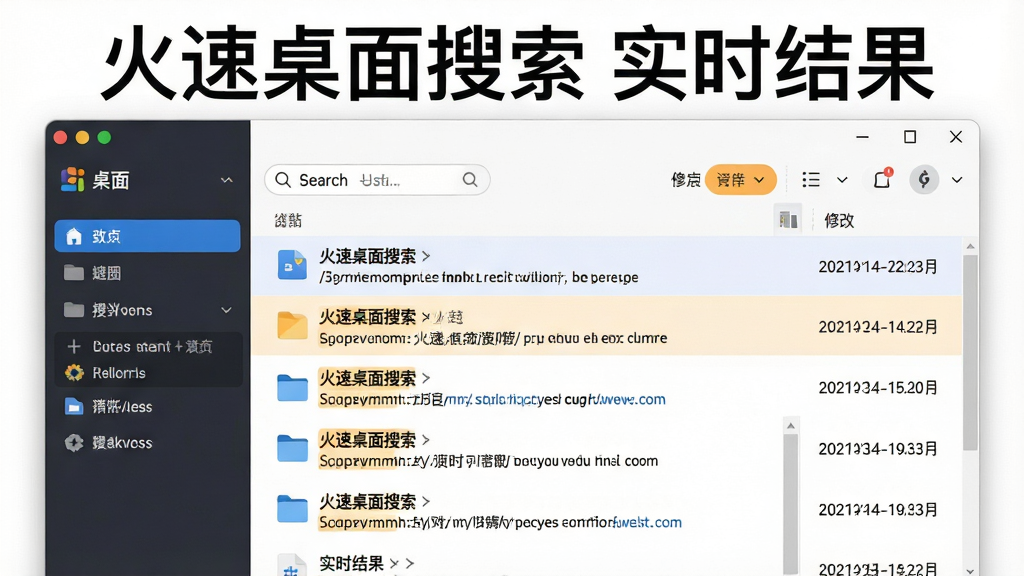1024x576 pixels.
Task: Click folder icon of fifth result row
Action: [292, 509]
